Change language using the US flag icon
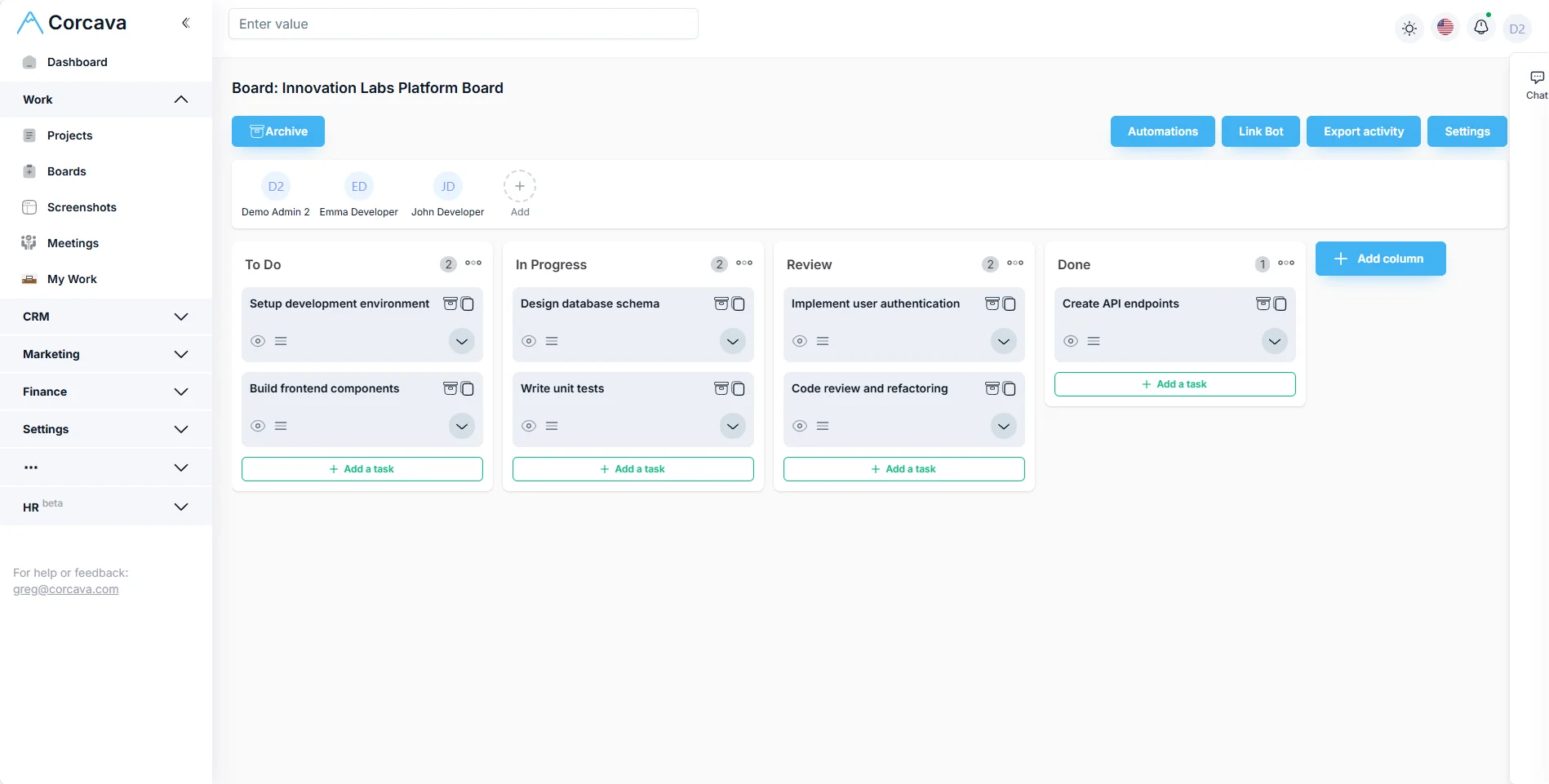1549x784 pixels. click(1445, 27)
